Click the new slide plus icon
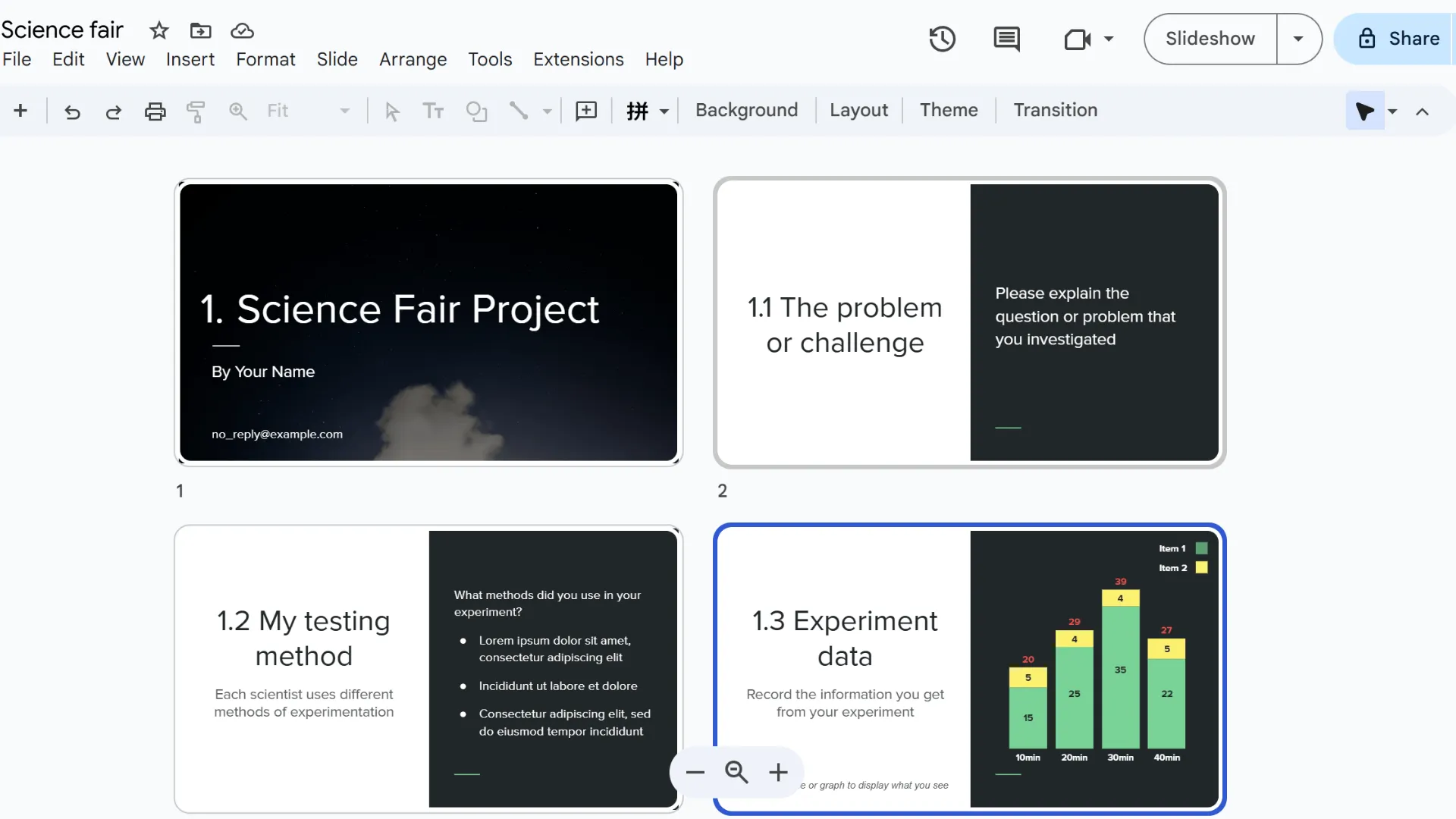Screen dimensions: 1456x819 point(20,111)
